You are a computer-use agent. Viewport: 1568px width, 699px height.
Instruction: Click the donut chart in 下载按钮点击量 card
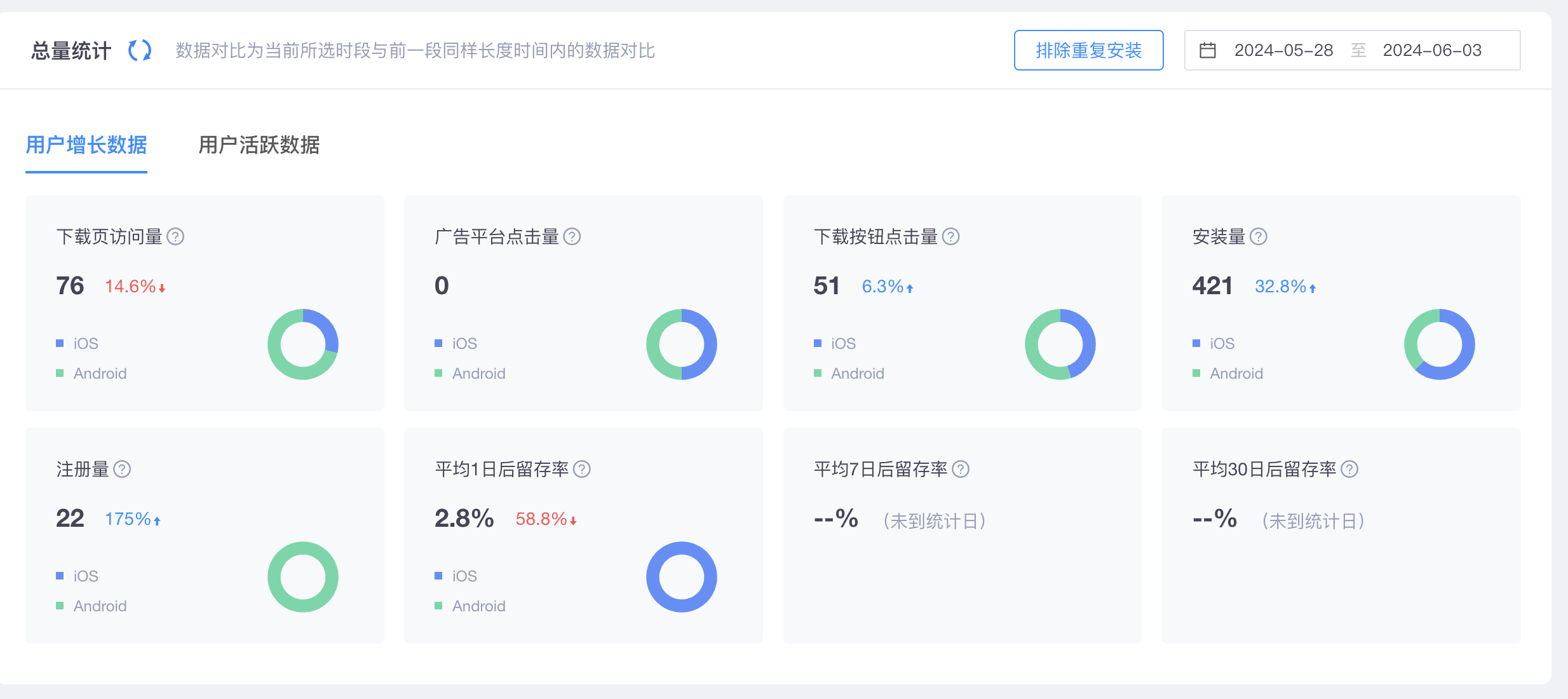(1060, 344)
